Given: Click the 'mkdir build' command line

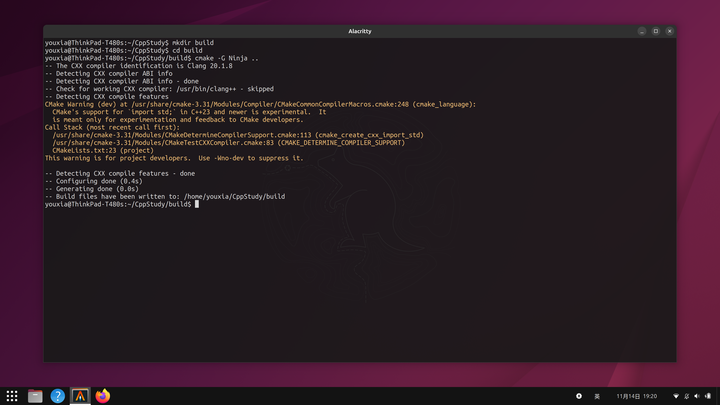Looking at the screenshot, I should pyautogui.click(x=129, y=43).
